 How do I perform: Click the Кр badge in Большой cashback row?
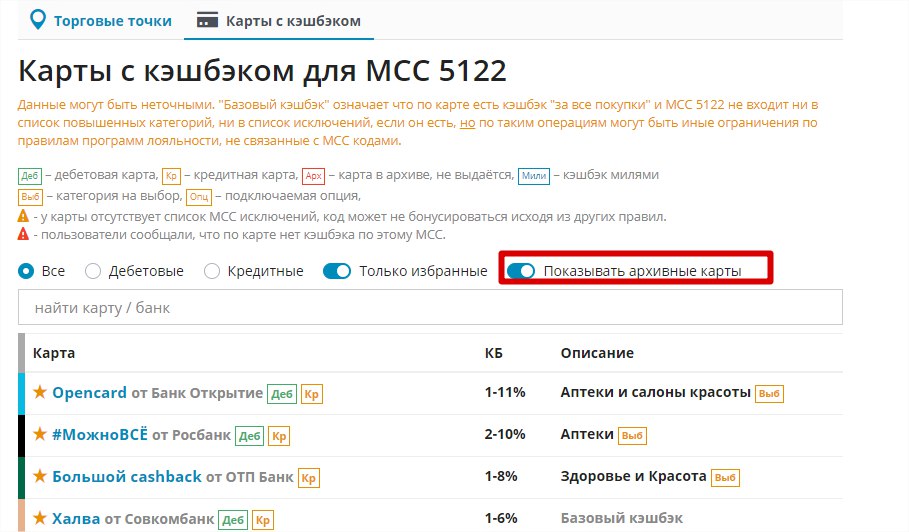[x=308, y=478]
